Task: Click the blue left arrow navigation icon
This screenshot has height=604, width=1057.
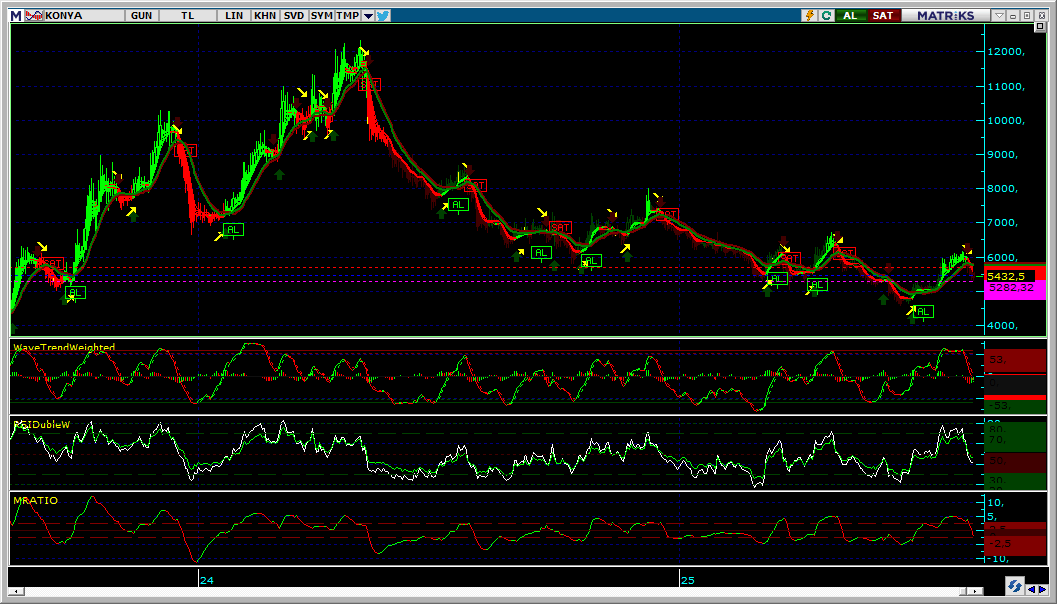Action: [1031, 589]
